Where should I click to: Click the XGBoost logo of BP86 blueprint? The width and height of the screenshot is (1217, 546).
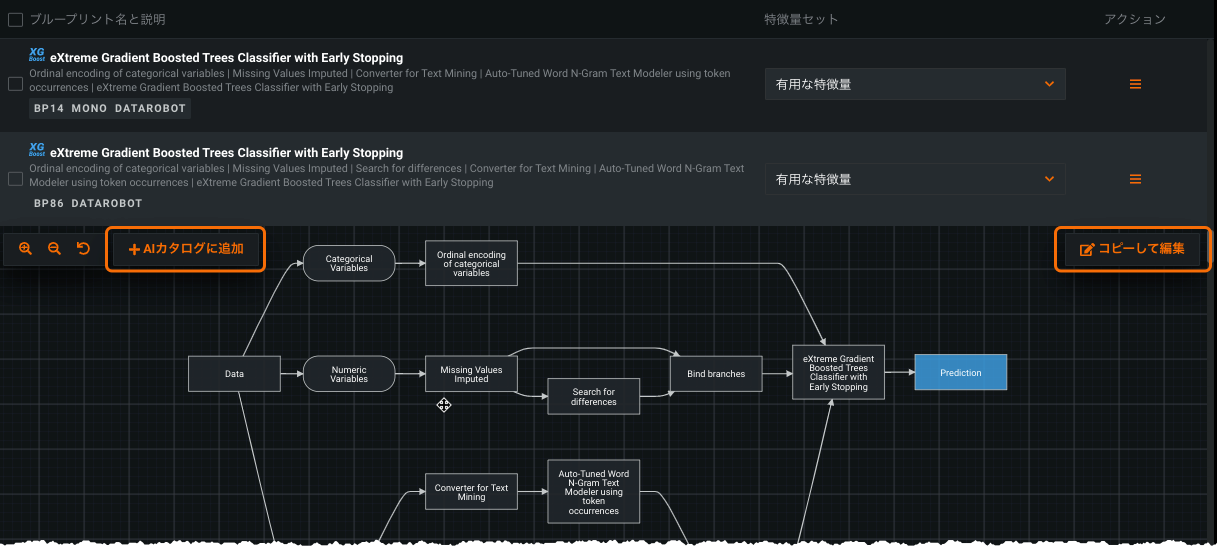point(37,151)
